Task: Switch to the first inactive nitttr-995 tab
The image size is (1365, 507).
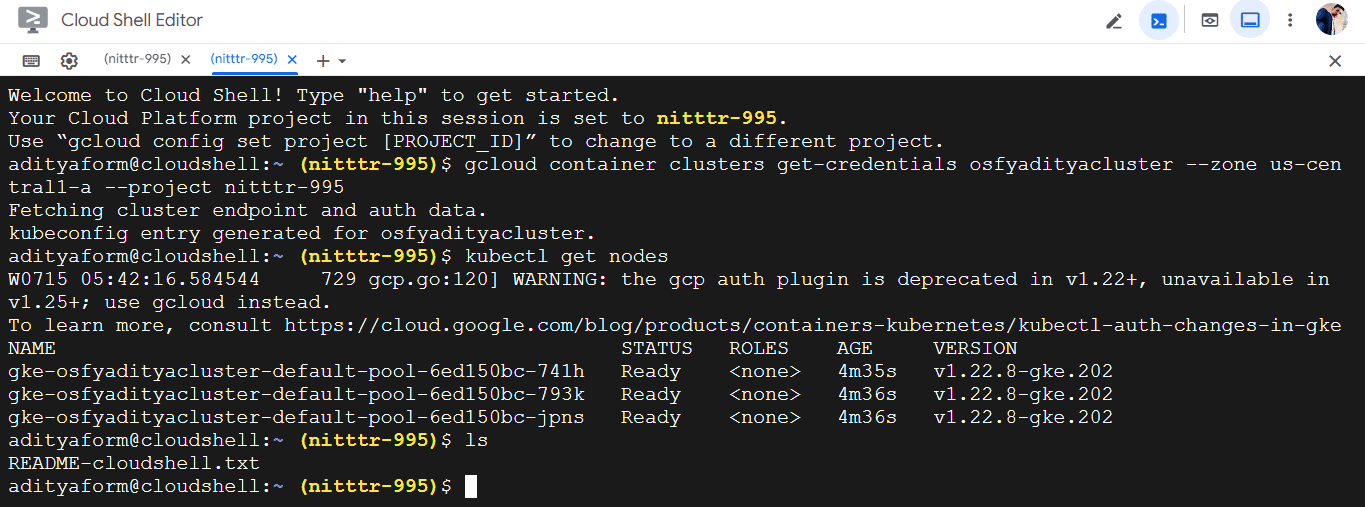Action: [137, 59]
